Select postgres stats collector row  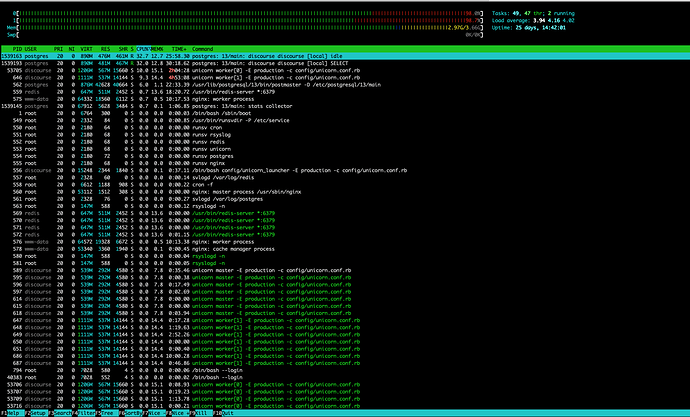pyautogui.click(x=345, y=106)
